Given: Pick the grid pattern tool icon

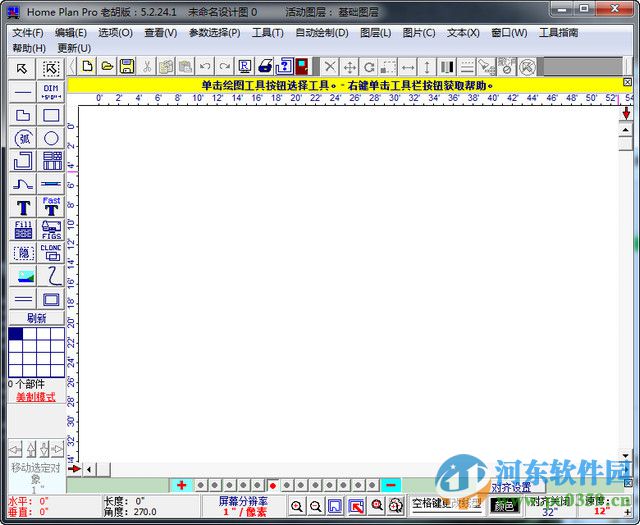Looking at the screenshot, I should click(51, 161).
